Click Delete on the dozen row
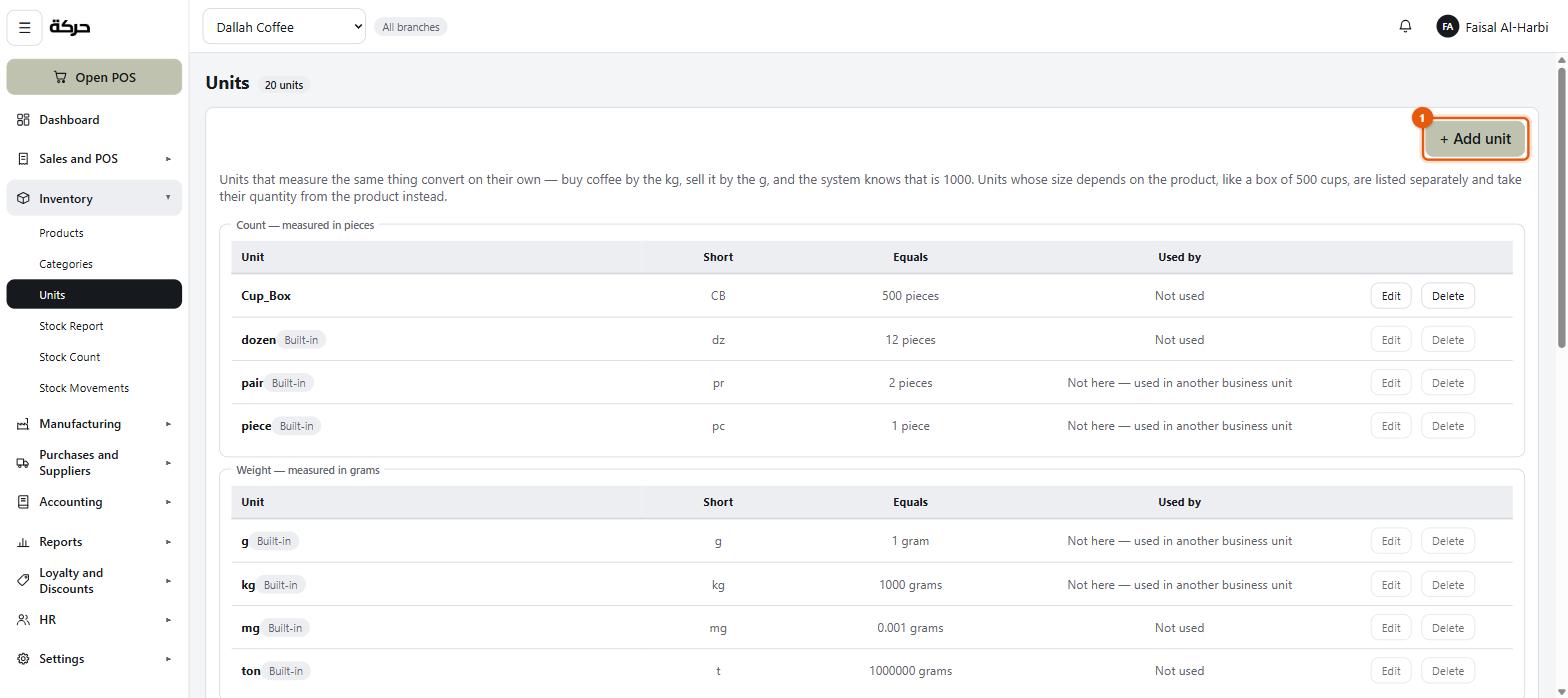The image size is (1568, 698). point(1447,340)
